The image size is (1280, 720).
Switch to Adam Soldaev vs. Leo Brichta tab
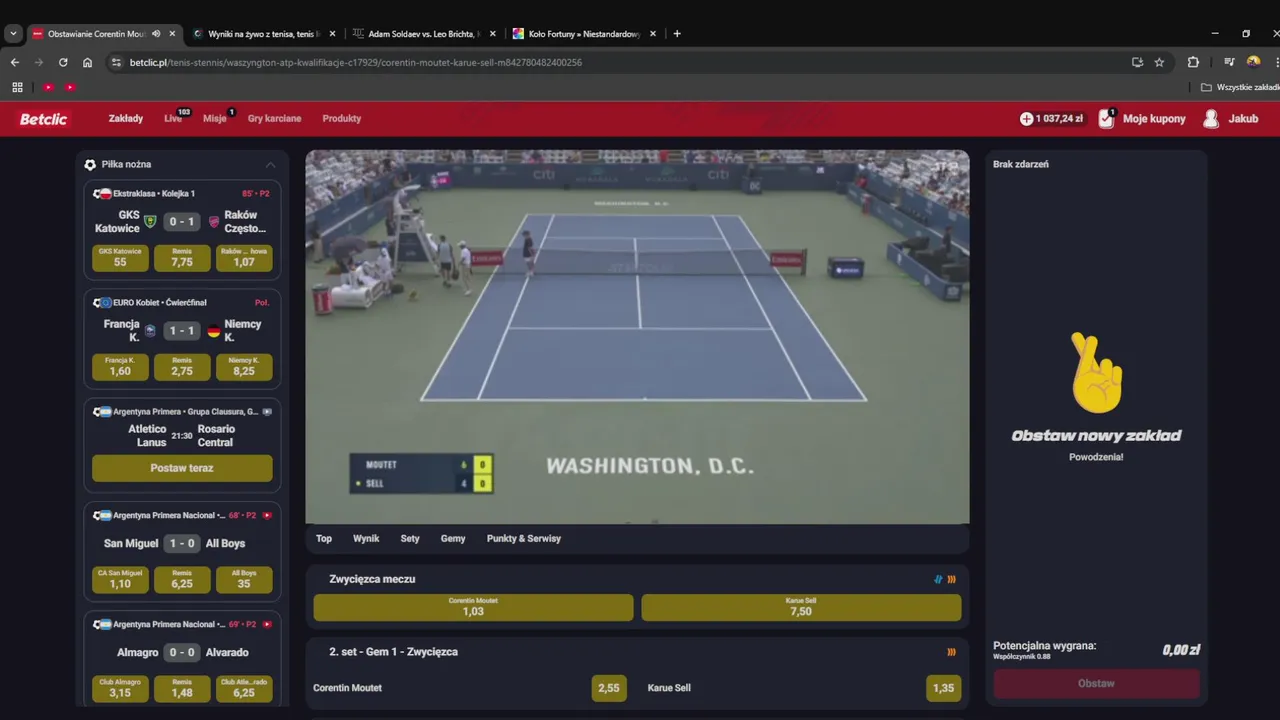click(423, 34)
